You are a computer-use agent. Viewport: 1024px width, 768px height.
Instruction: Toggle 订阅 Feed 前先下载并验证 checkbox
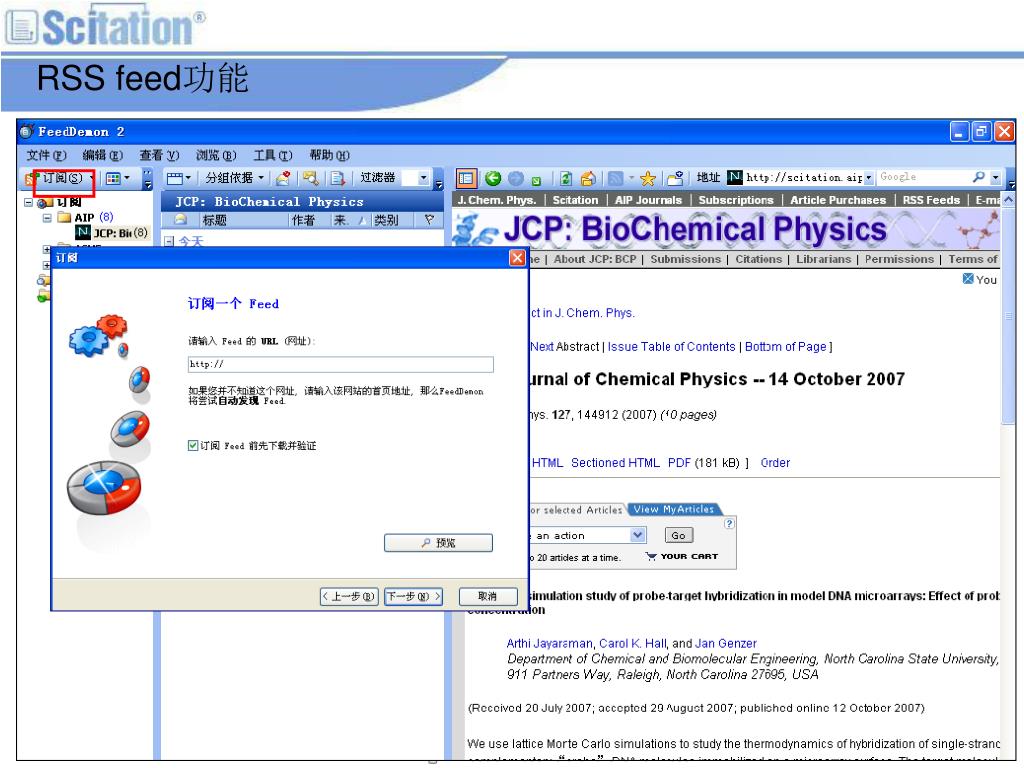(193, 445)
